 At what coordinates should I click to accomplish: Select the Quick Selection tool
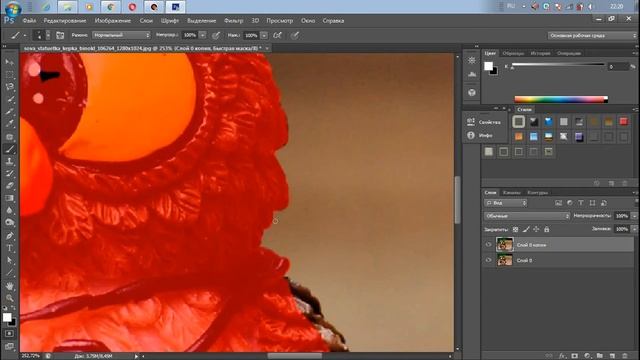tap(9, 99)
